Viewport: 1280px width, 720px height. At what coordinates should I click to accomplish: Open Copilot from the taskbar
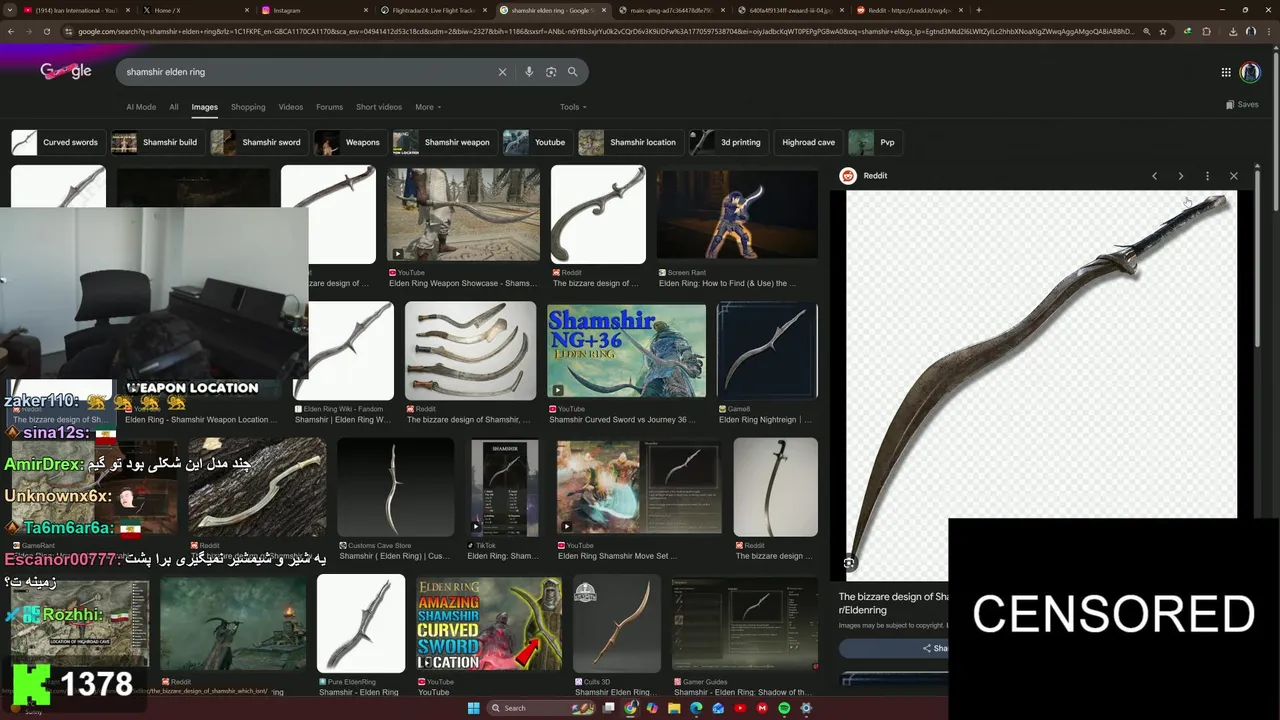(653, 708)
